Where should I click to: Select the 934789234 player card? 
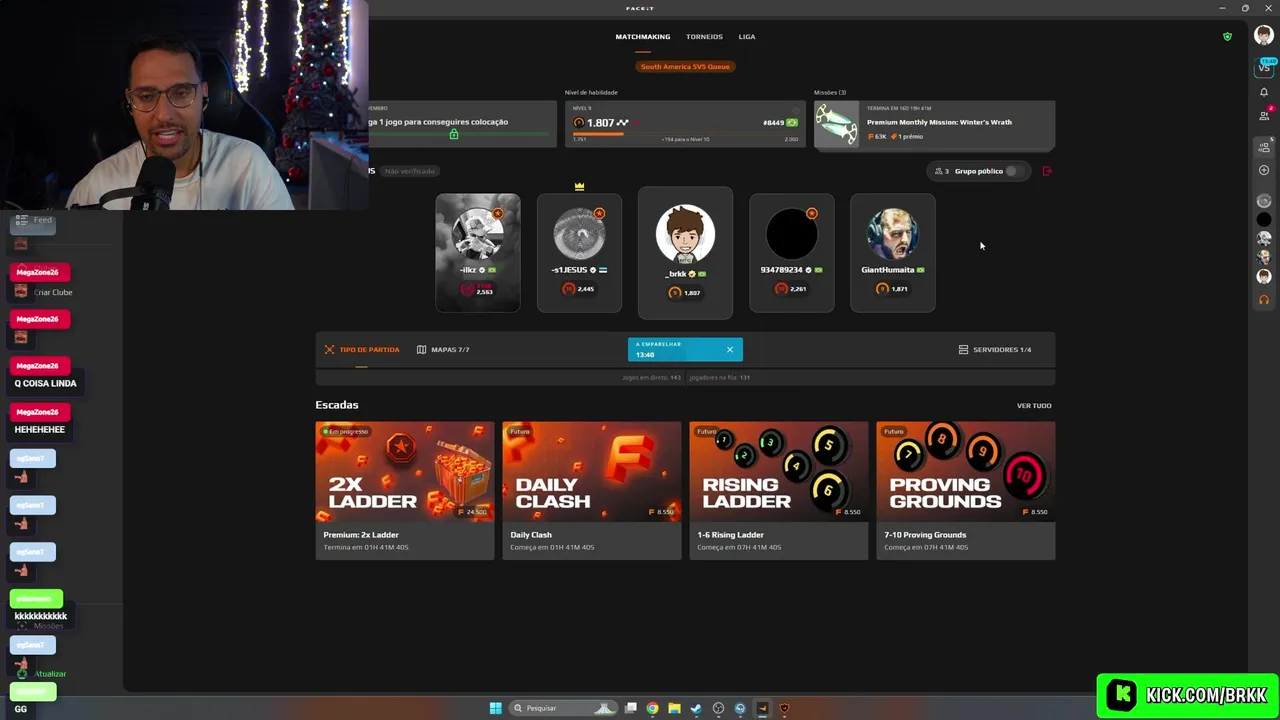792,253
